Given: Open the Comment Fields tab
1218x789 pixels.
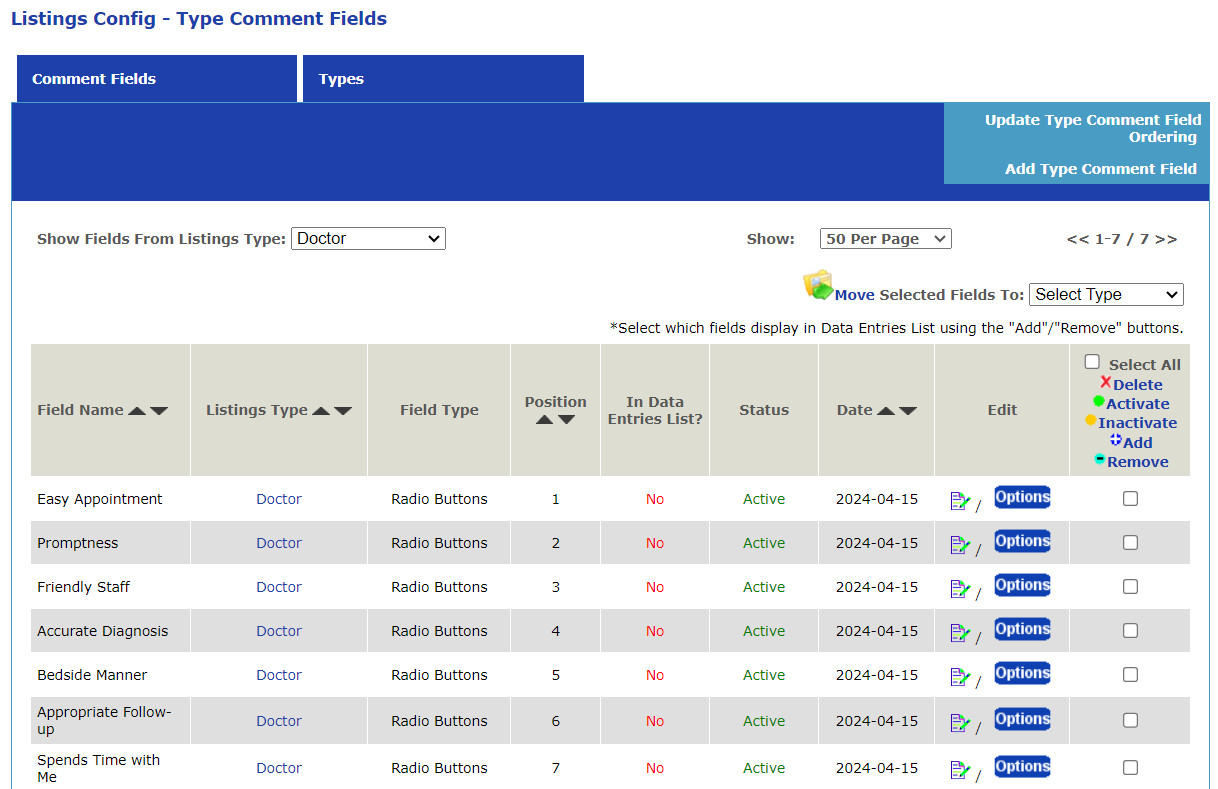Looking at the screenshot, I should click(x=157, y=79).
